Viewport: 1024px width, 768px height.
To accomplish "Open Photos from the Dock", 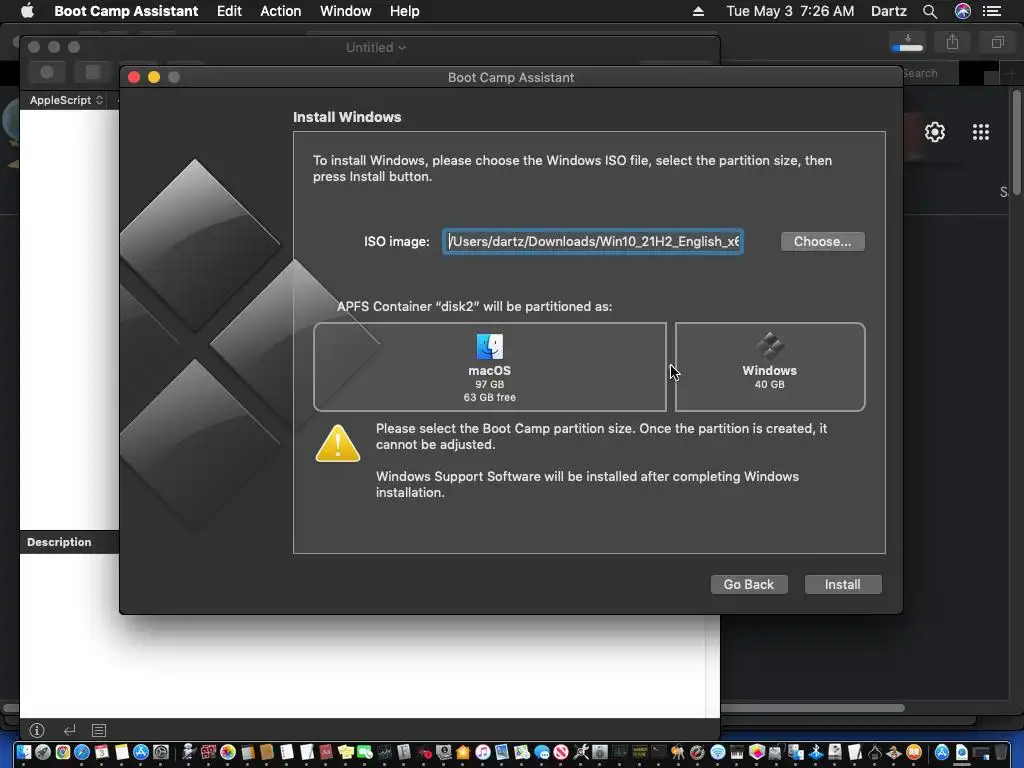I will click(228, 752).
